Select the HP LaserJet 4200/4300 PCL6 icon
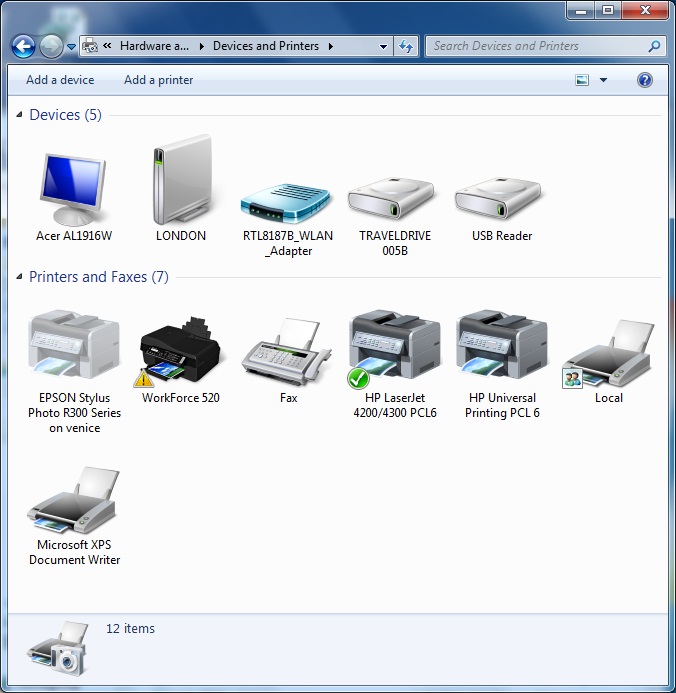 (x=394, y=347)
